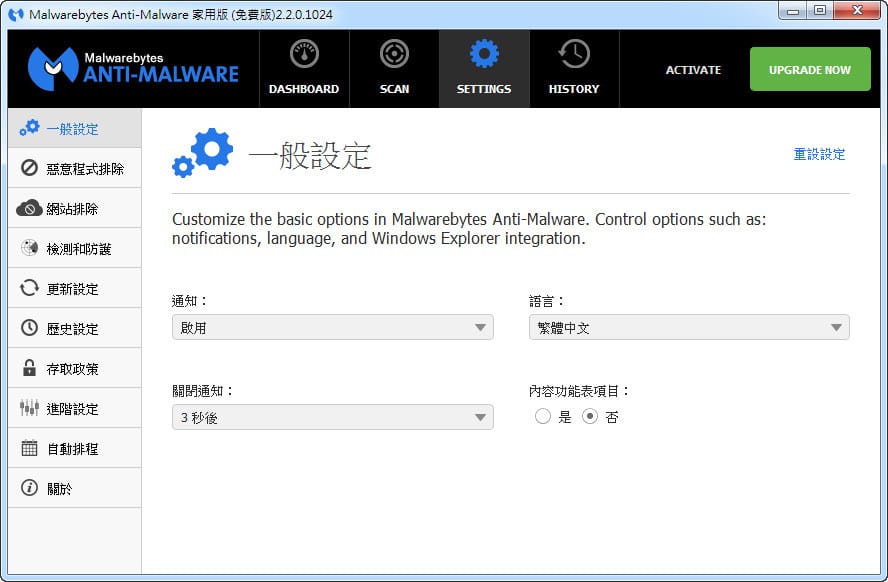Open 關於 page in sidebar
The image size is (888, 582).
[x=75, y=487]
